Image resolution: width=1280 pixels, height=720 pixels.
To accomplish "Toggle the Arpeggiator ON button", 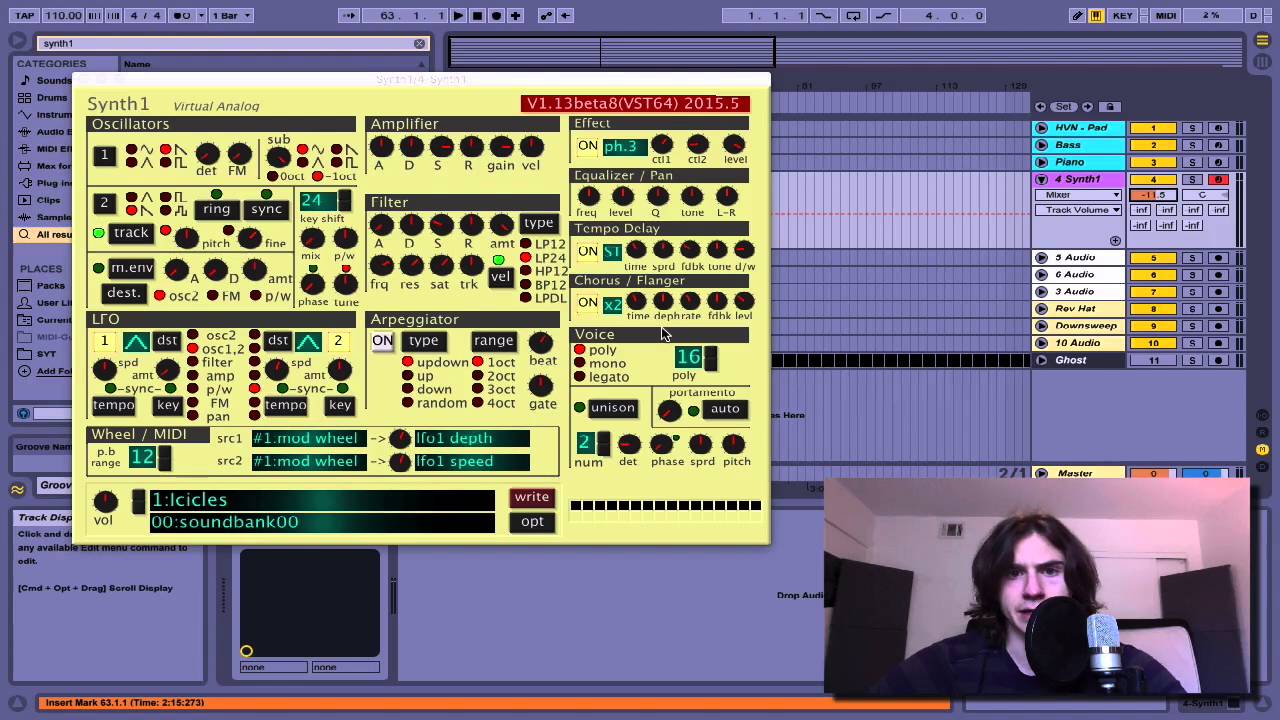I will 382,341.
